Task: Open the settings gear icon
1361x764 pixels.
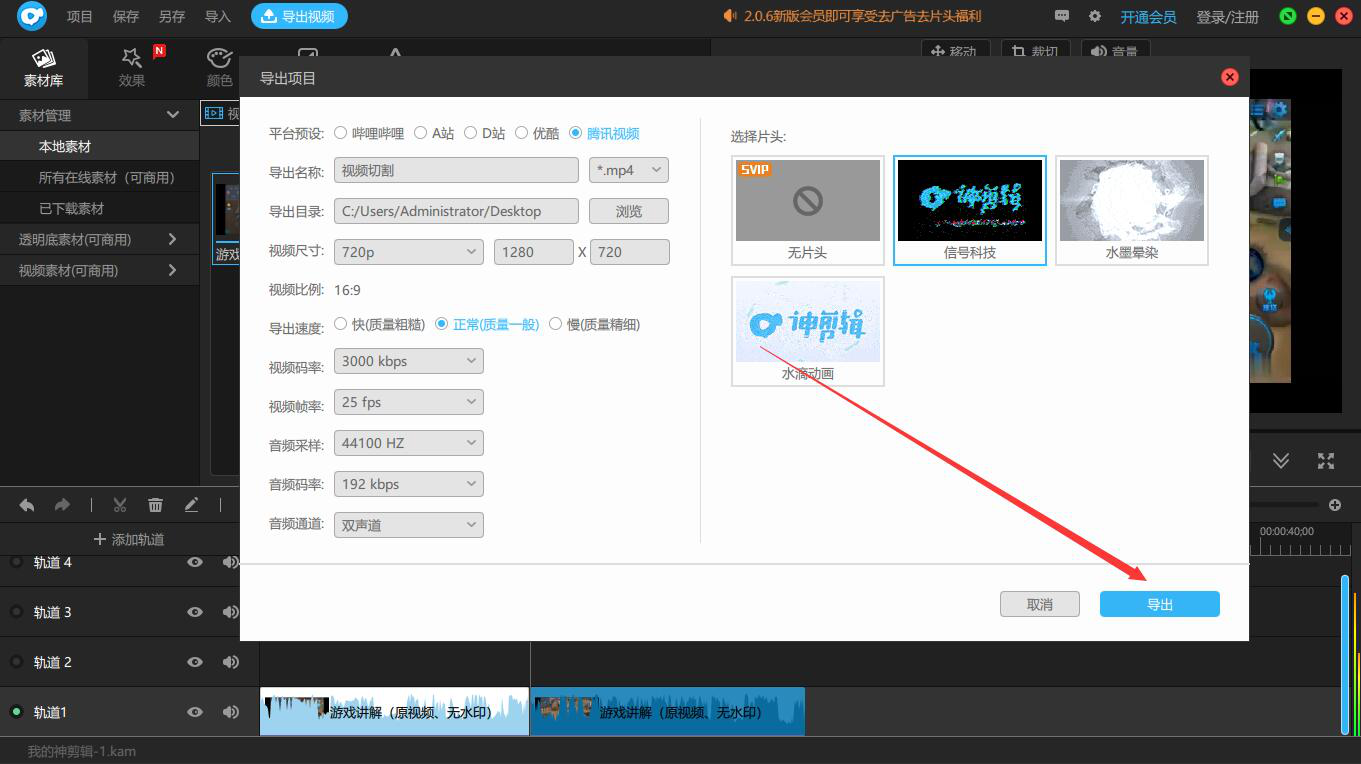Action: click(x=1095, y=16)
